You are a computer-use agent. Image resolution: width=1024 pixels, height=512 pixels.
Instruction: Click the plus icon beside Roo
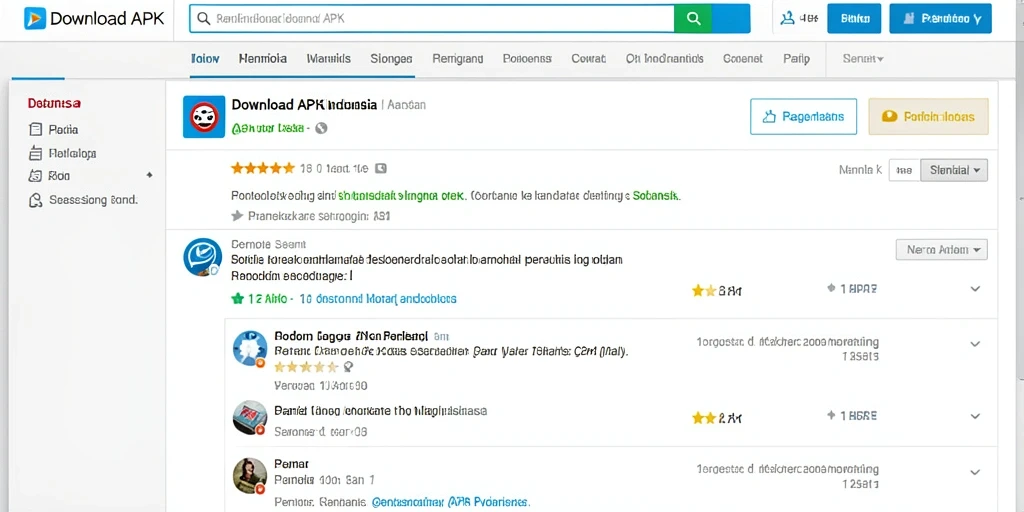coord(150,175)
